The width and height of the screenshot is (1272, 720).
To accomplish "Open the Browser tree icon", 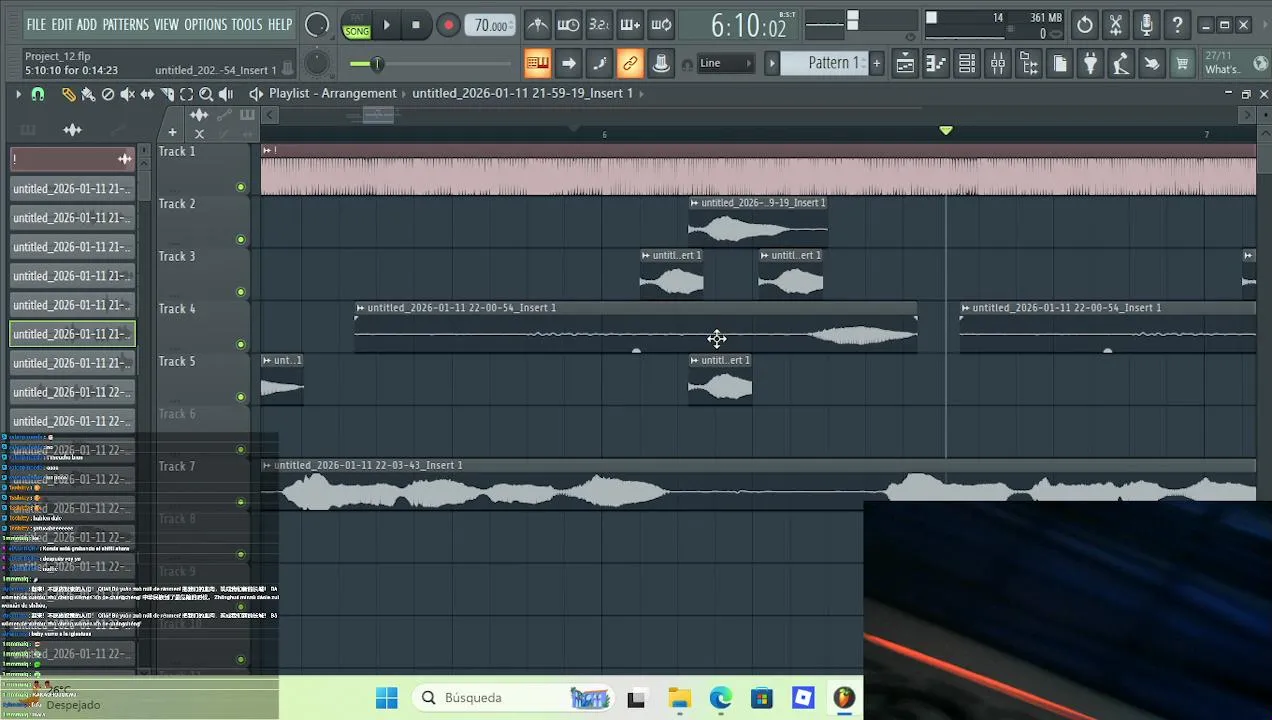I will (x=1029, y=64).
